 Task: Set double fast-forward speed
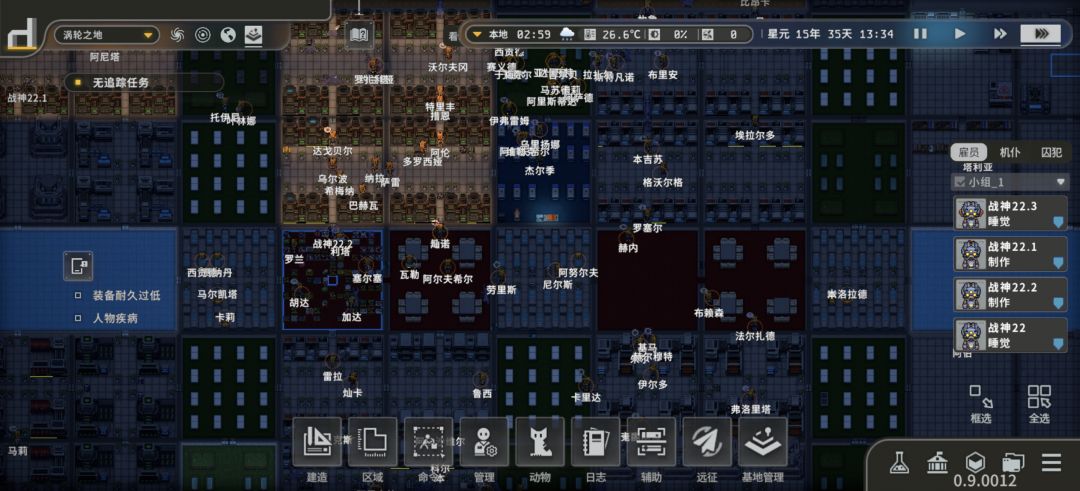tap(1000, 34)
